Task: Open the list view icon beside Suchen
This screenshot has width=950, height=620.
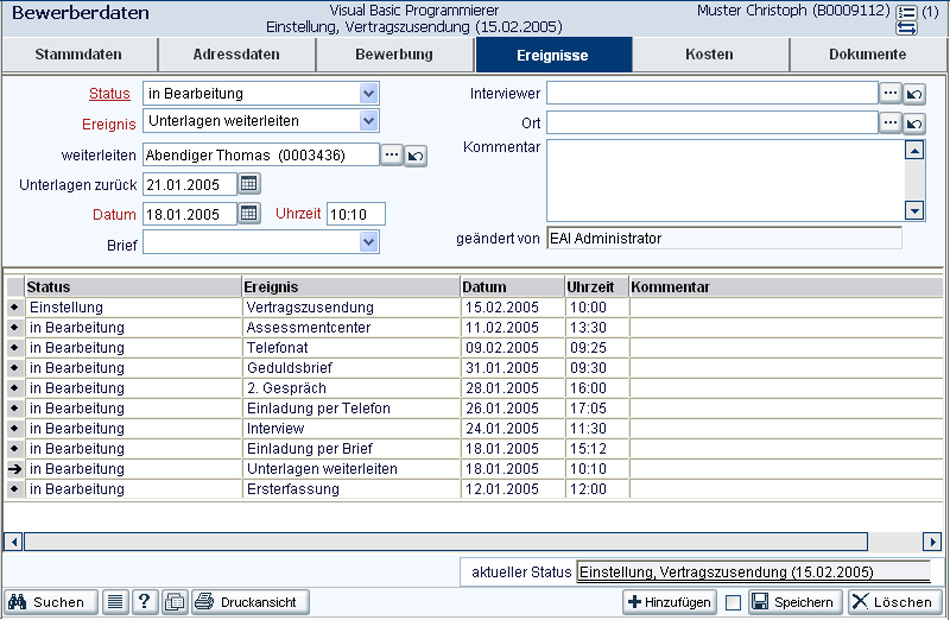Action: tap(115, 602)
